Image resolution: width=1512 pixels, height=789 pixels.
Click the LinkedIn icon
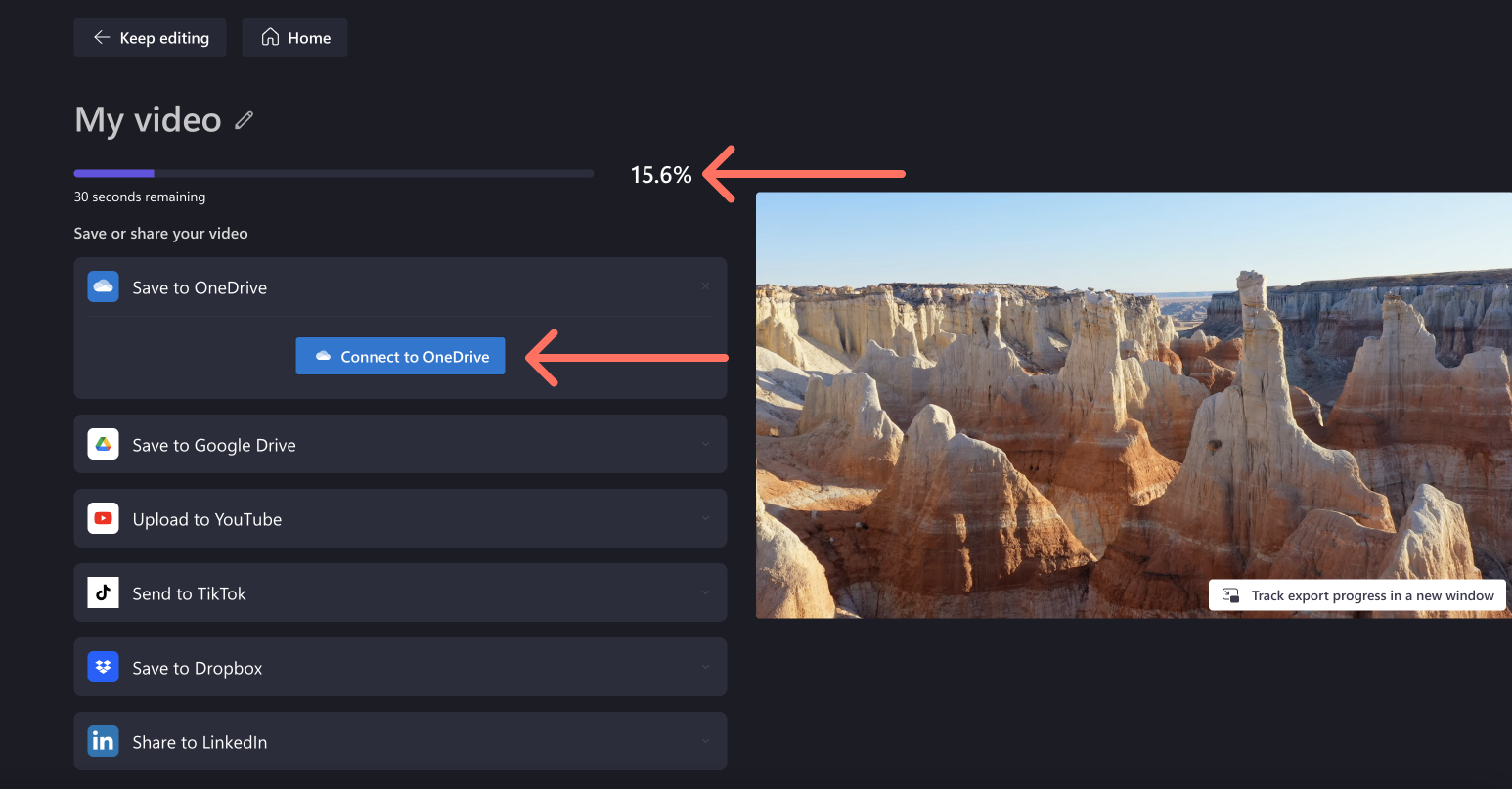[103, 741]
